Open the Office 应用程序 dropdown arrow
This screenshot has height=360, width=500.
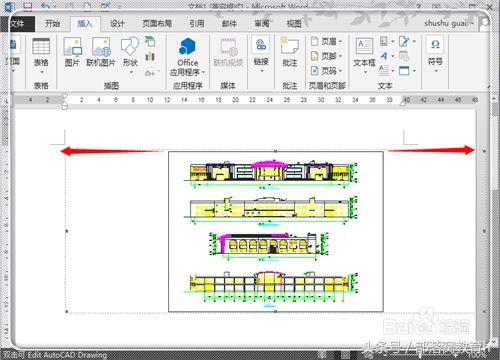tap(203, 72)
